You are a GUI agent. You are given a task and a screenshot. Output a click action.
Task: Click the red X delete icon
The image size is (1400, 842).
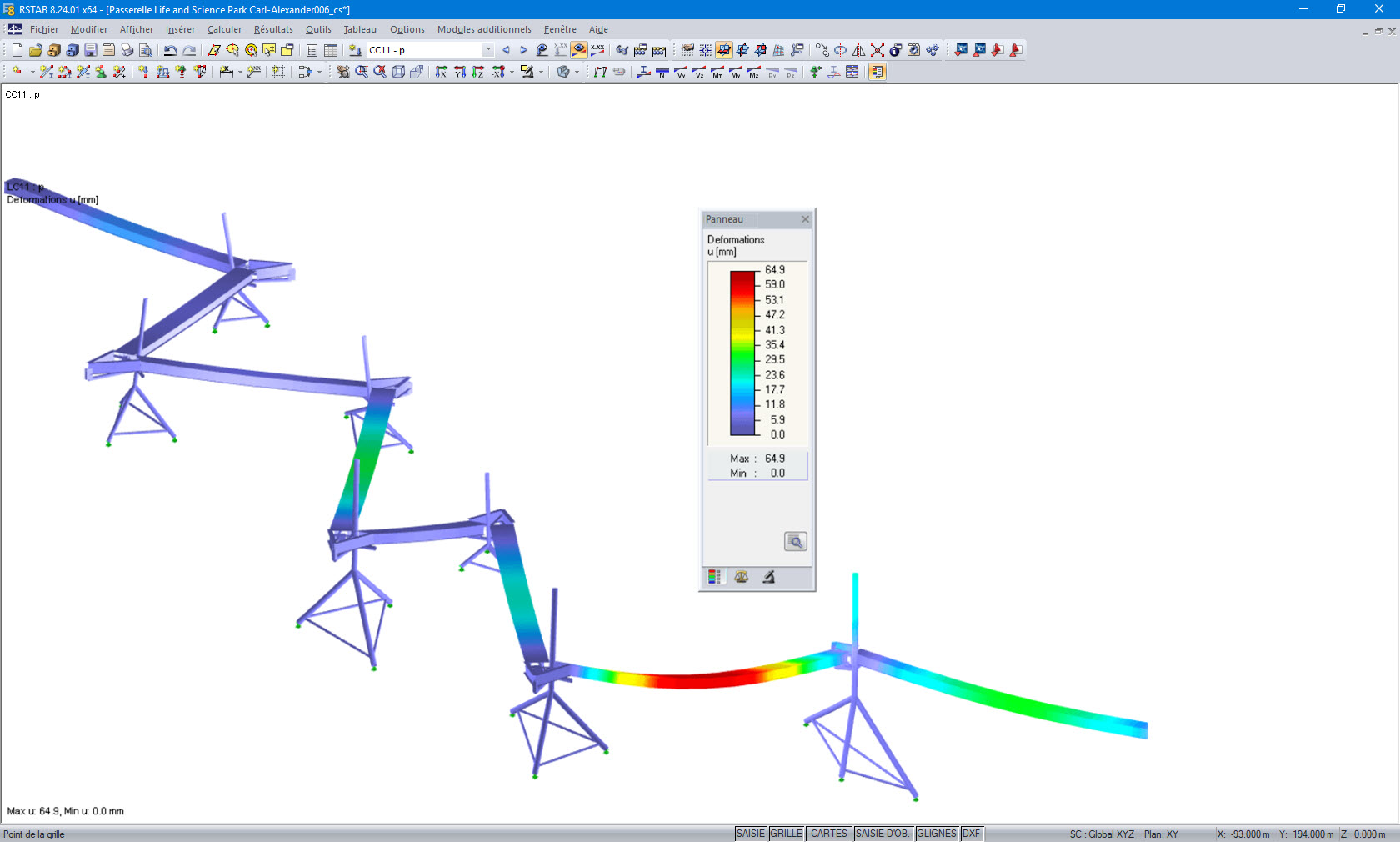(x=877, y=50)
